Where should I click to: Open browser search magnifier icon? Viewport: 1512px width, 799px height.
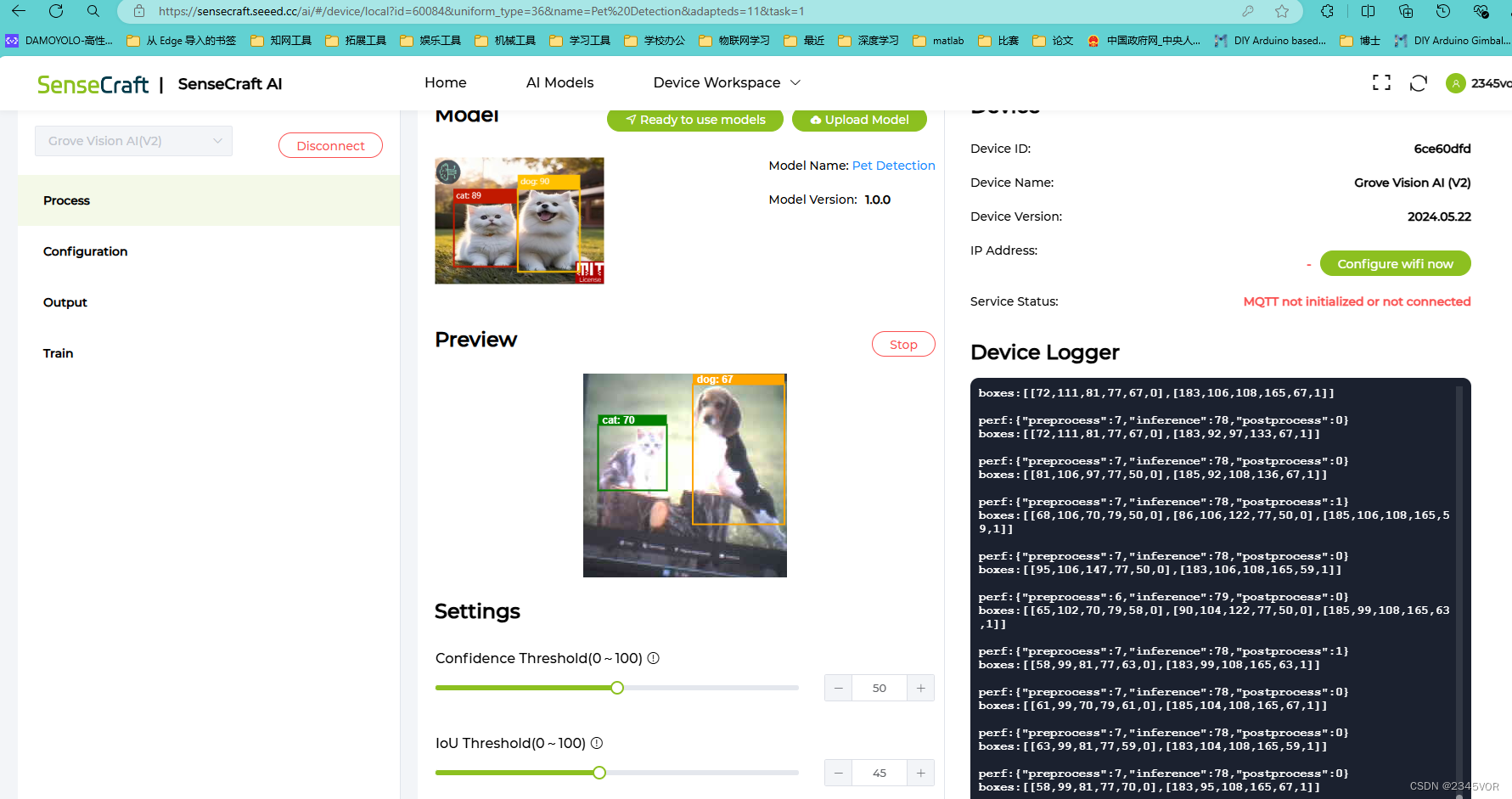click(x=93, y=11)
